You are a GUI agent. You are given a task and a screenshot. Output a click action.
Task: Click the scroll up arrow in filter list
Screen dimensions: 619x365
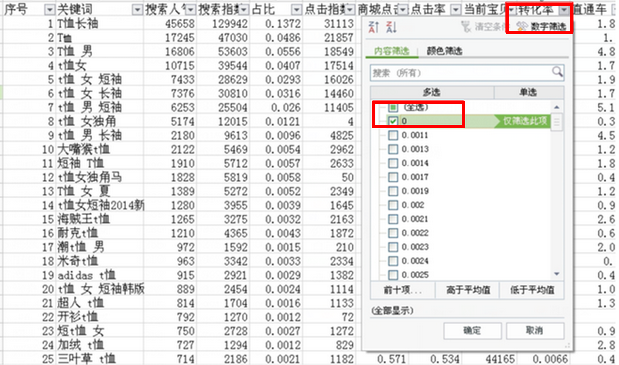[x=557, y=107]
